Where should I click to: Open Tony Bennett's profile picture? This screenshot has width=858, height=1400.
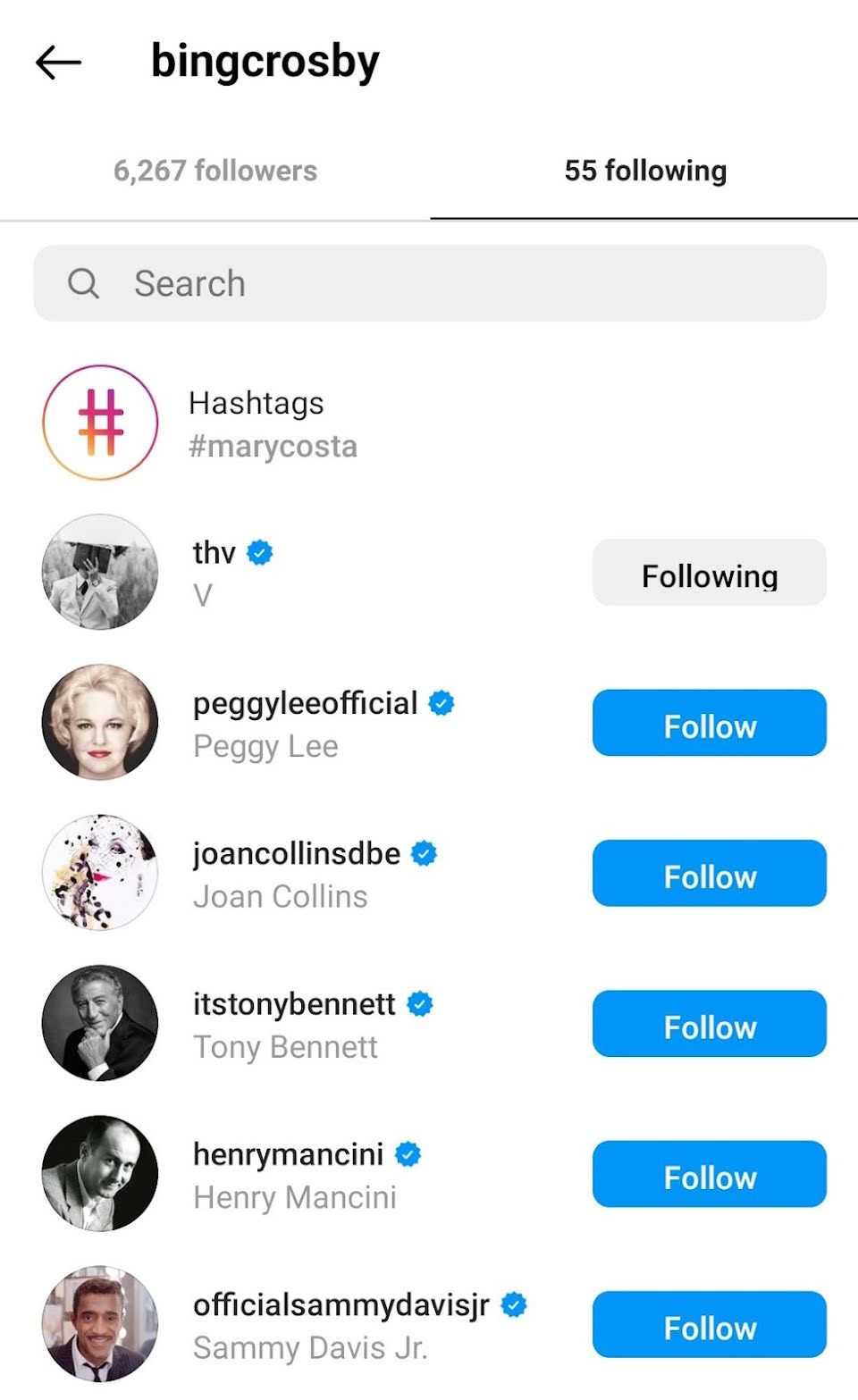100,1023
